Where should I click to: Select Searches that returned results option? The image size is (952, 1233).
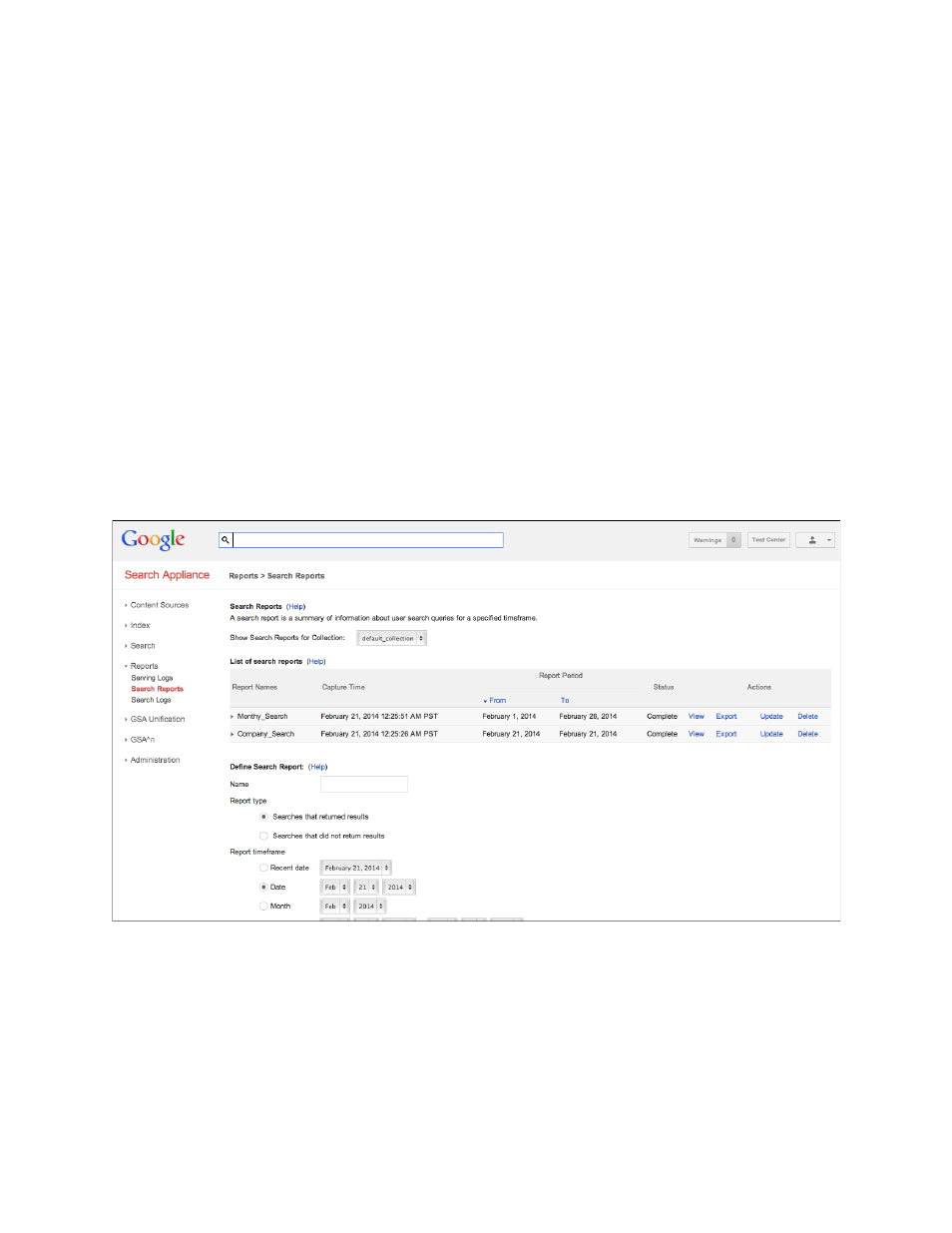[x=263, y=817]
